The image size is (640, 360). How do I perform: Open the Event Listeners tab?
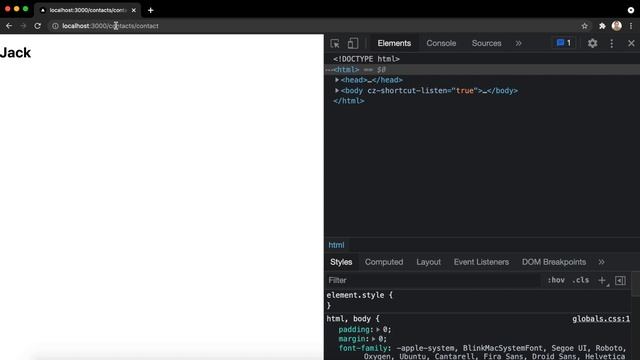(x=481, y=262)
